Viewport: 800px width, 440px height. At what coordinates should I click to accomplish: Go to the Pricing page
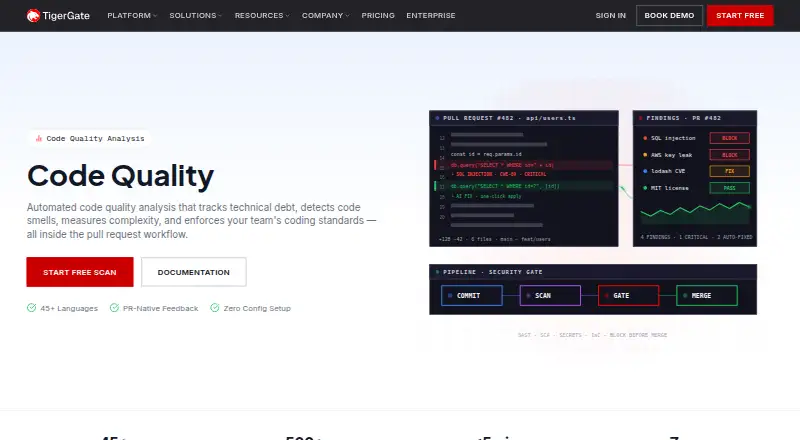click(378, 16)
